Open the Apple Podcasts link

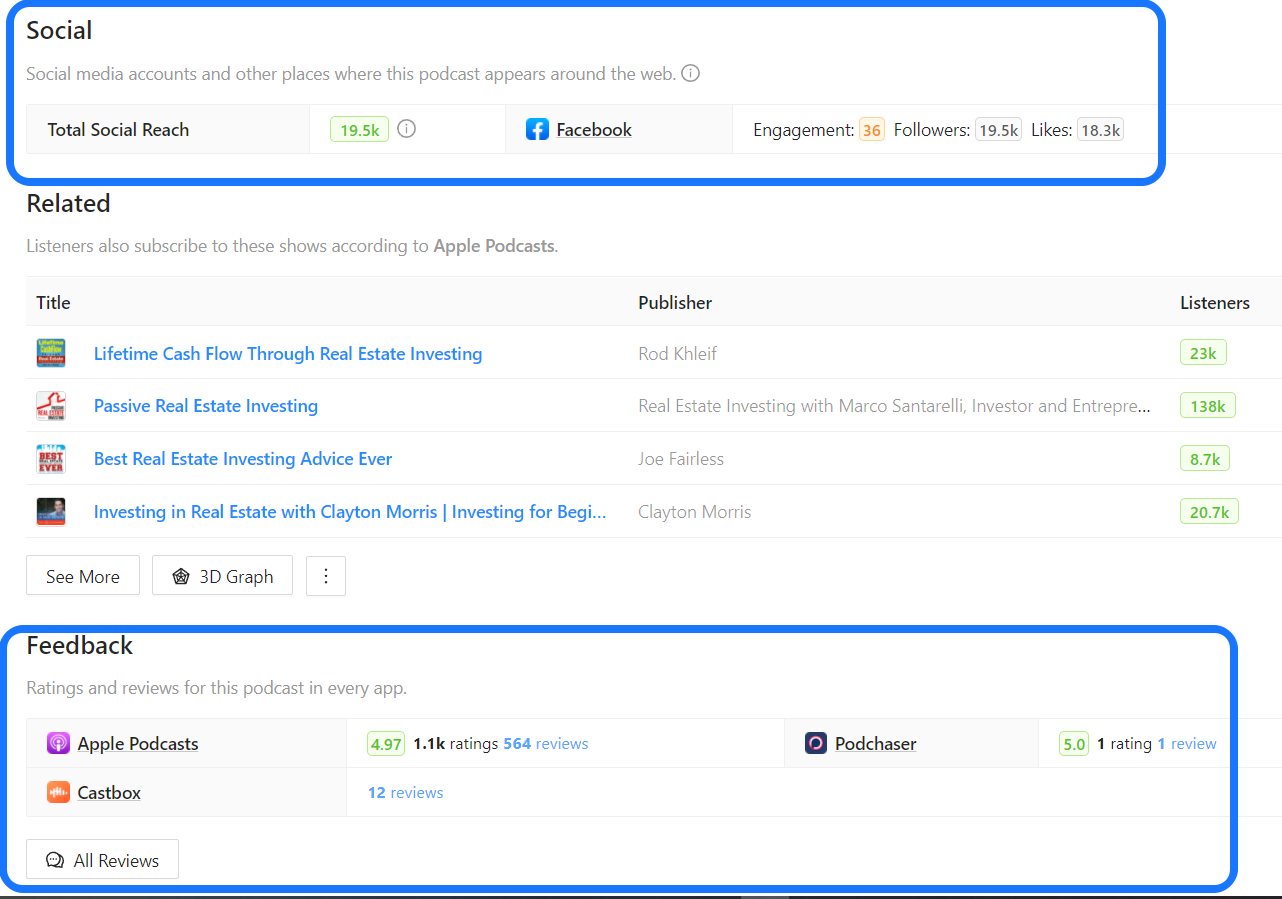(138, 744)
